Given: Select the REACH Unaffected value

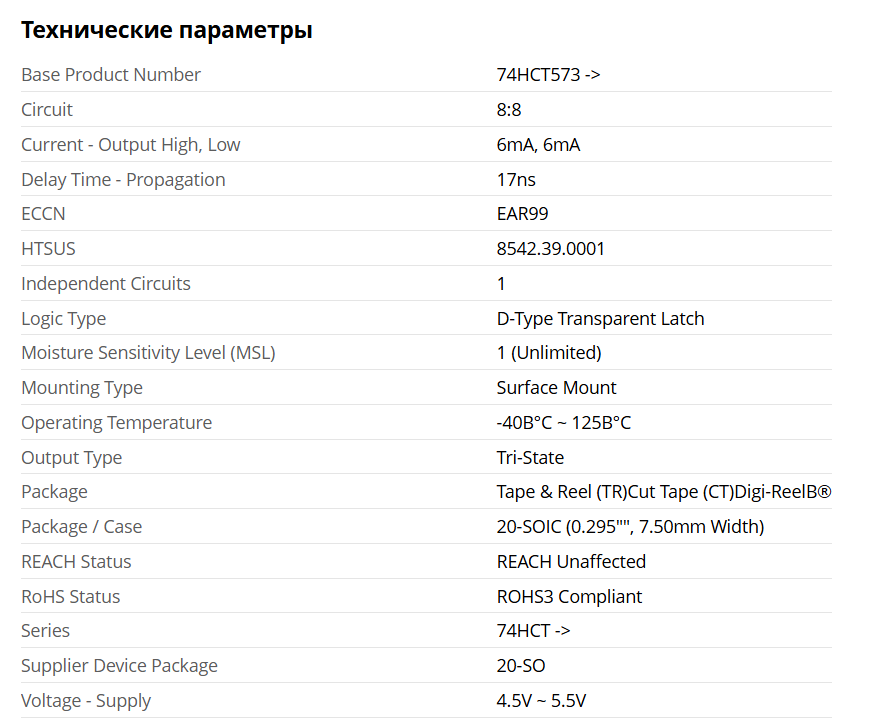Looking at the screenshot, I should [571, 562].
